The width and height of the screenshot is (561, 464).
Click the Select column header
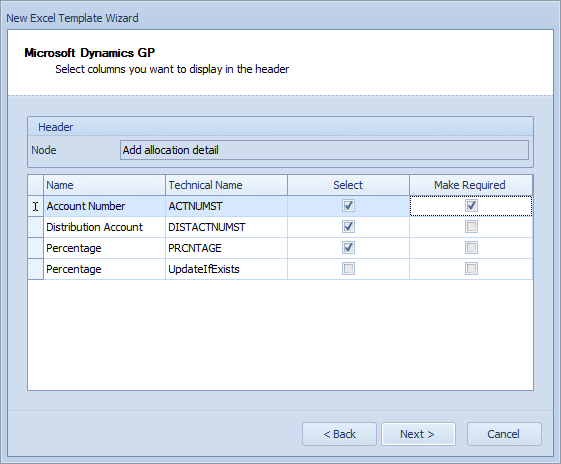coord(348,185)
